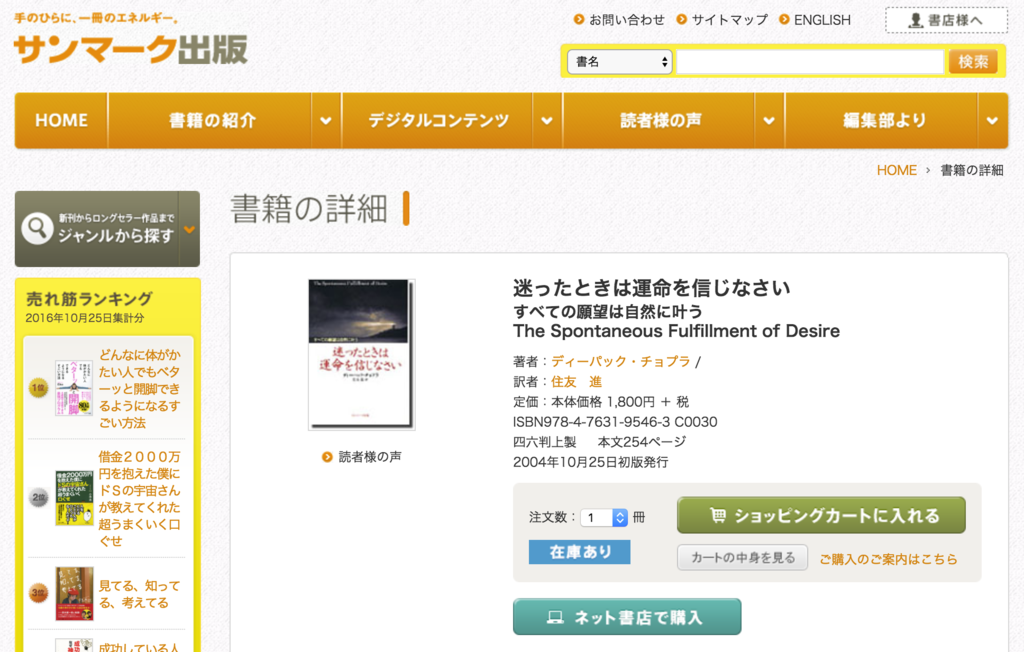The width and height of the screenshot is (1024, 652).
Task: Expand the 書籍の紹介 submenu arrow
Action: [x=326, y=121]
